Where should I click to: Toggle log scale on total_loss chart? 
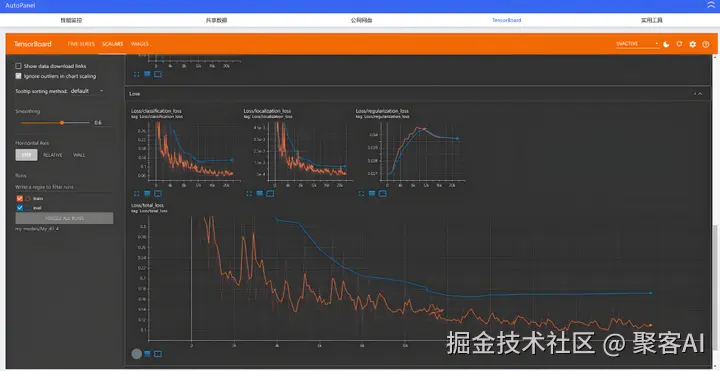coord(147,354)
